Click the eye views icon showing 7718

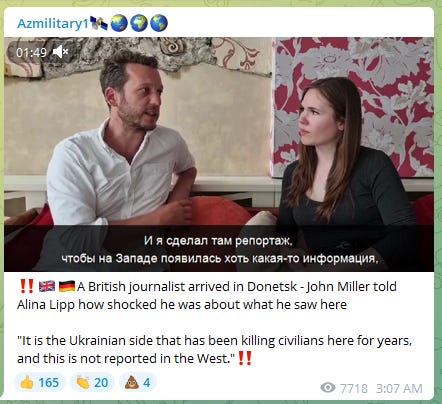point(328,388)
